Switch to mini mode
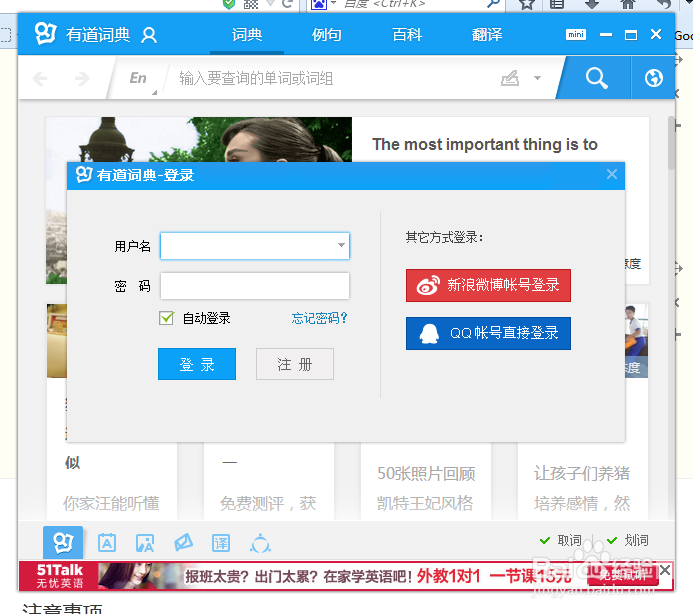The image size is (693, 614). coord(576,34)
